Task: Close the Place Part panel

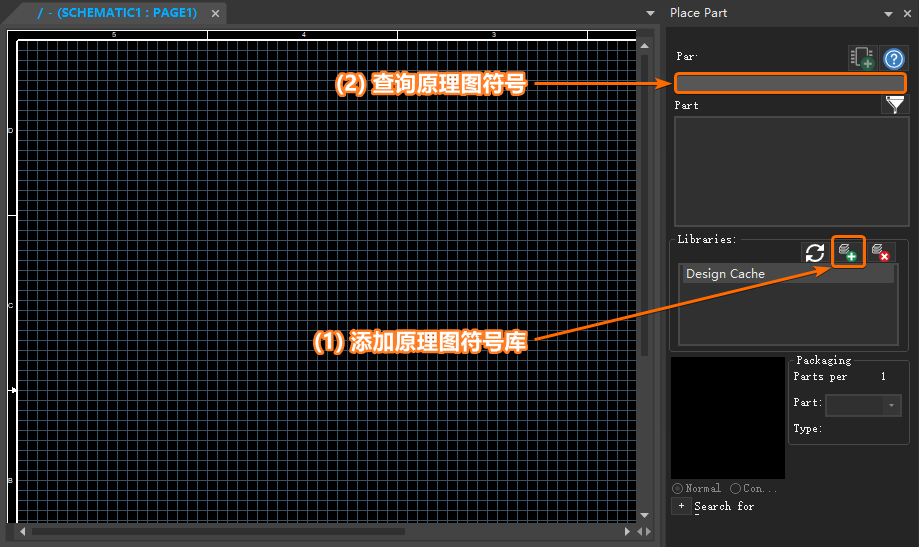Action: [906, 14]
